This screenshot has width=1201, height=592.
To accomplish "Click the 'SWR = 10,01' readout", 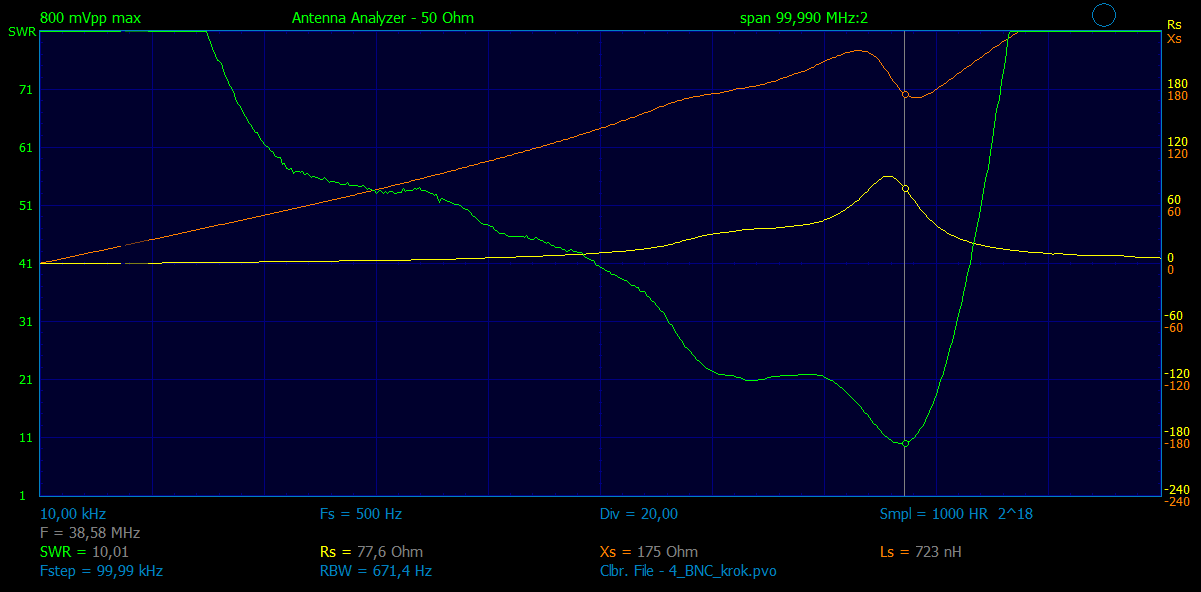I will click(x=84, y=552).
